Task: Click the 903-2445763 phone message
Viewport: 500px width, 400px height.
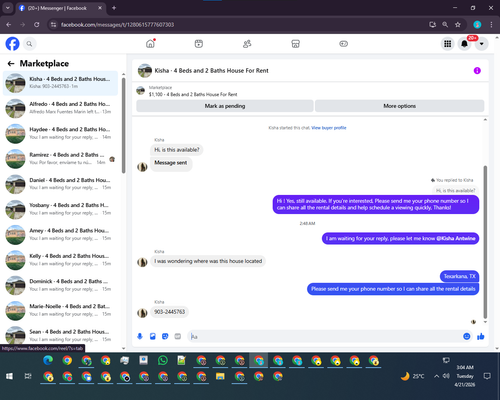Action: pyautogui.click(x=169, y=312)
